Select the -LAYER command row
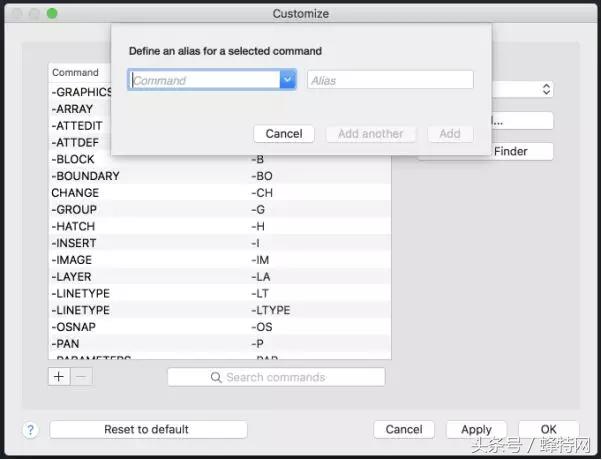The height and width of the screenshot is (460, 602). coord(220,277)
